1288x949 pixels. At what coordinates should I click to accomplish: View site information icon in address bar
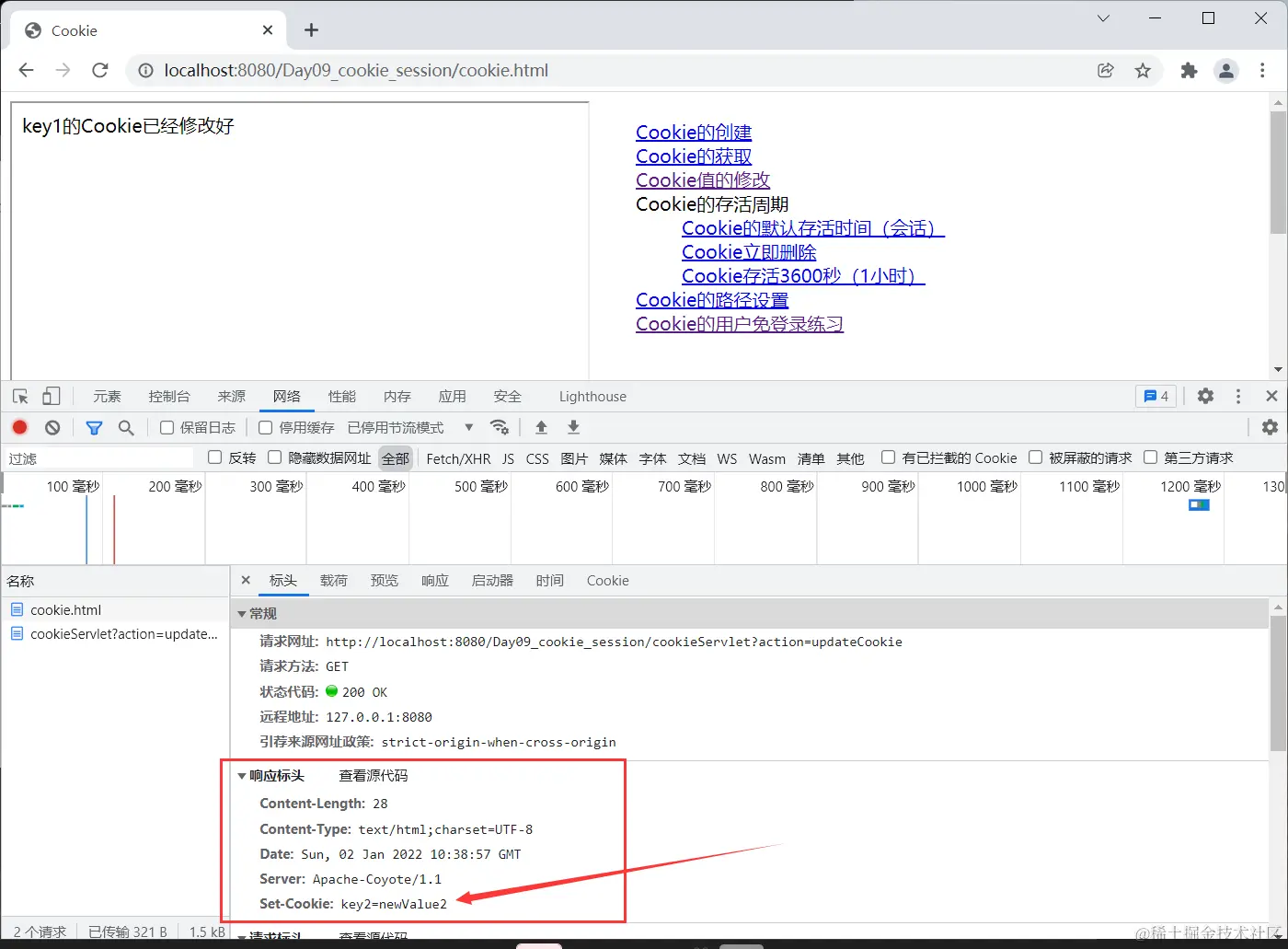pos(144,71)
